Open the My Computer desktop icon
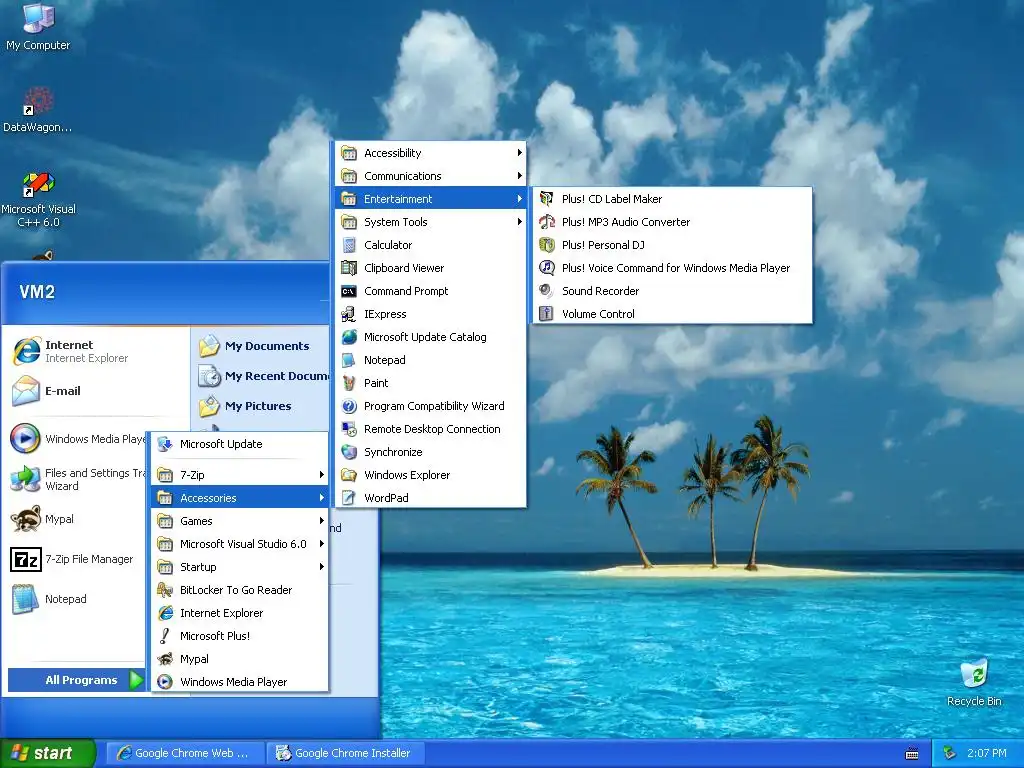 [38, 26]
